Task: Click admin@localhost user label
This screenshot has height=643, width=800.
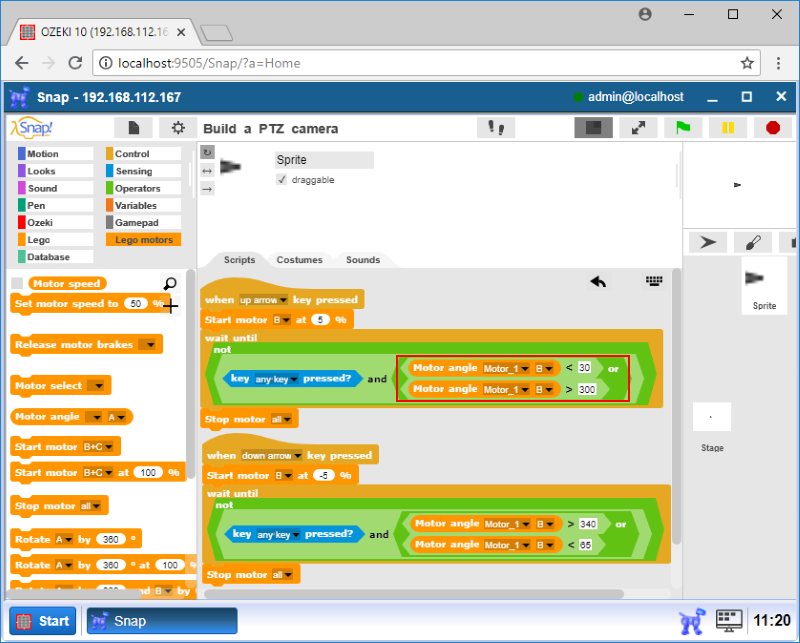Action: pyautogui.click(x=635, y=97)
